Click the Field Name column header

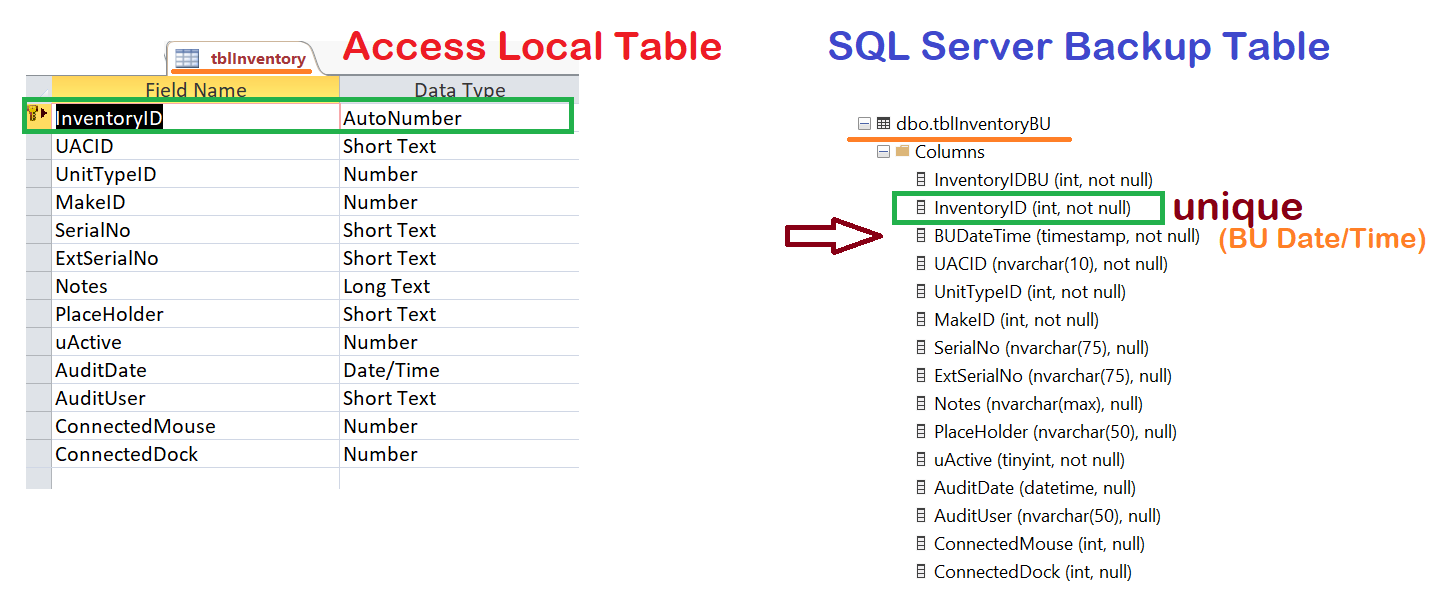[x=196, y=90]
